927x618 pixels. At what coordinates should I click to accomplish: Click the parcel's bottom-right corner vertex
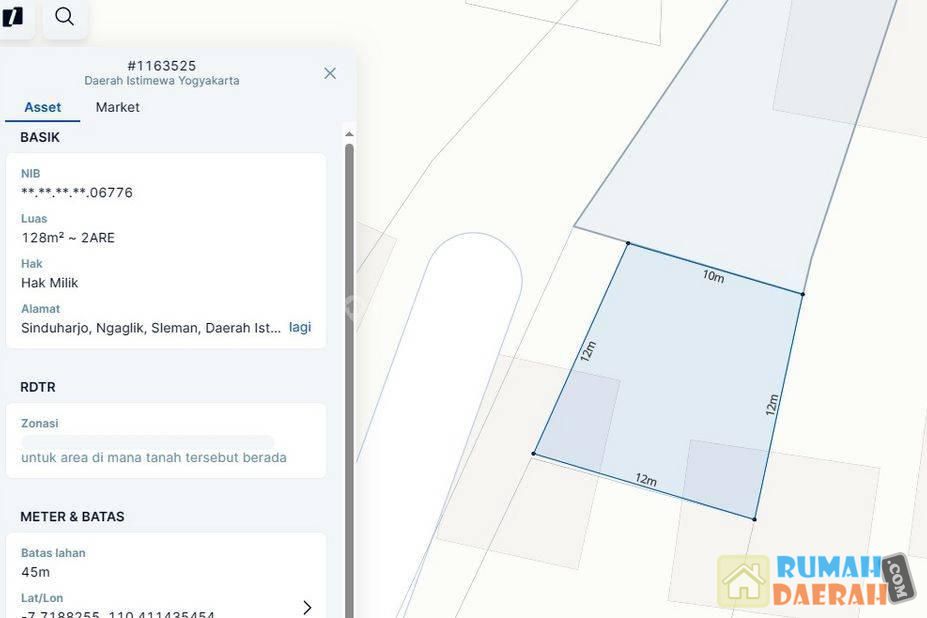click(754, 519)
